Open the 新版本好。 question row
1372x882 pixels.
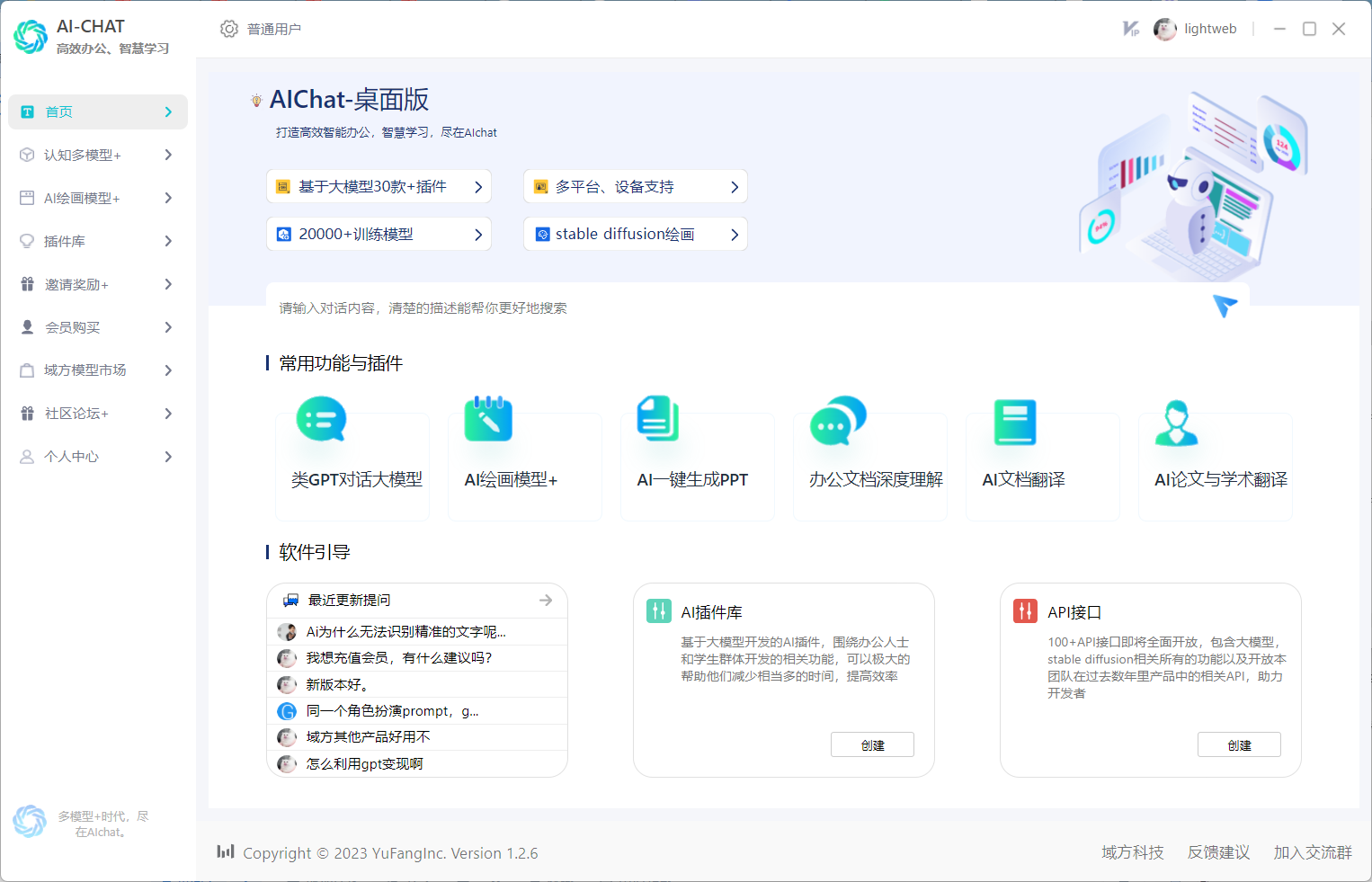pyautogui.click(x=417, y=684)
